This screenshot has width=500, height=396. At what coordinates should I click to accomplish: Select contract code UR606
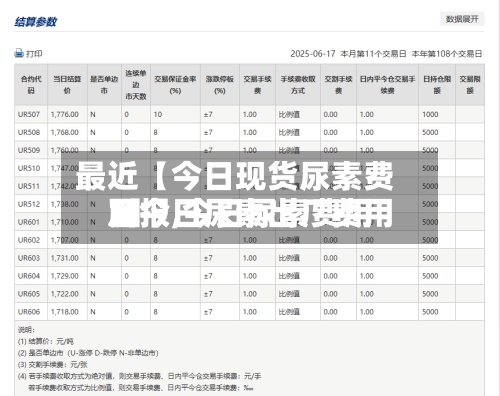coord(29,312)
